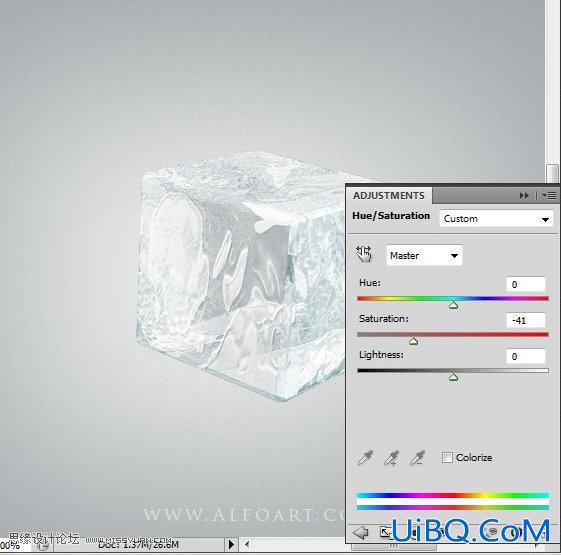Select the on-image adjustment hand tool
The height and width of the screenshot is (555, 561).
click(364, 254)
